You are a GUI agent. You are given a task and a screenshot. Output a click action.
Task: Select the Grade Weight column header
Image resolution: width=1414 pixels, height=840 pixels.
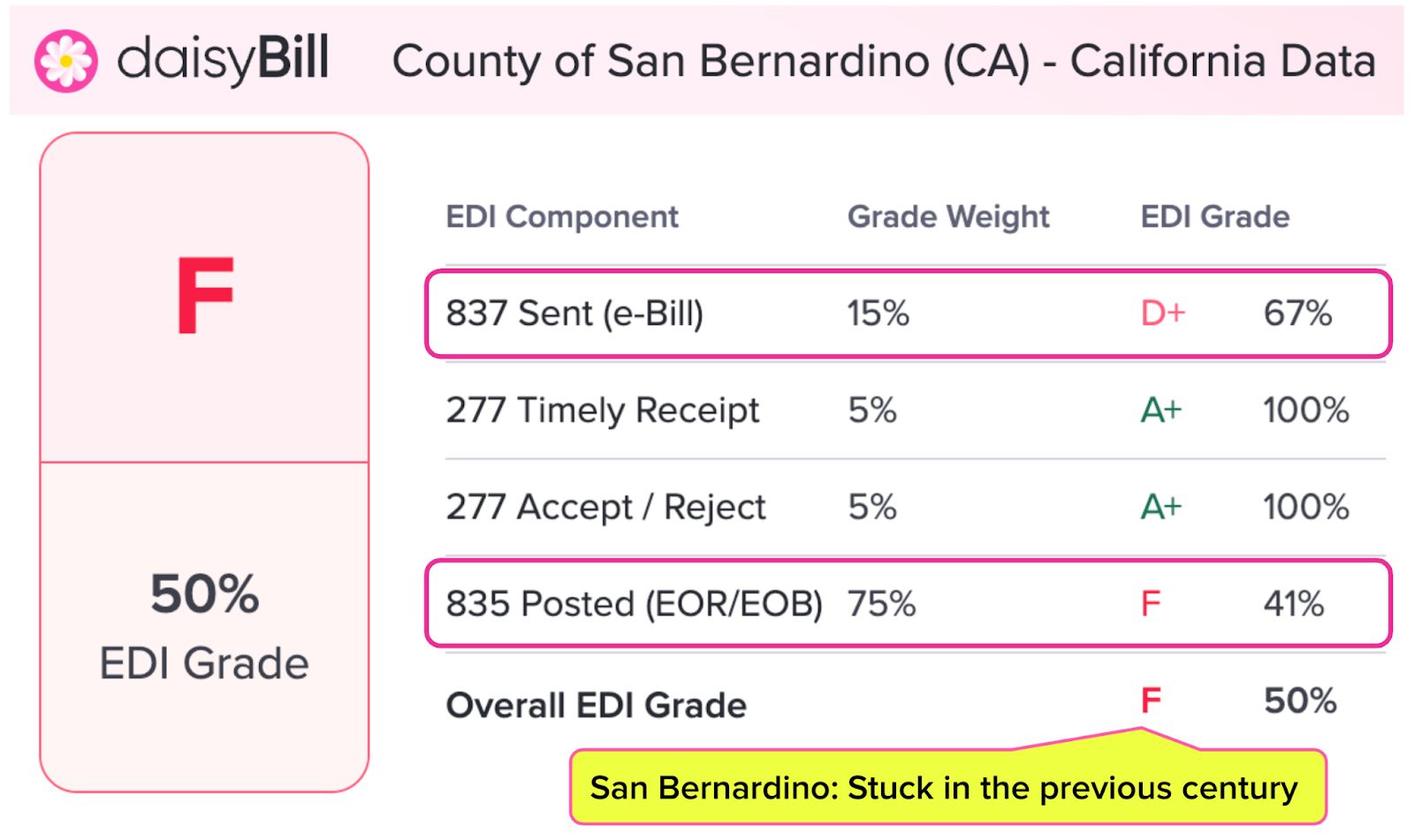(947, 217)
